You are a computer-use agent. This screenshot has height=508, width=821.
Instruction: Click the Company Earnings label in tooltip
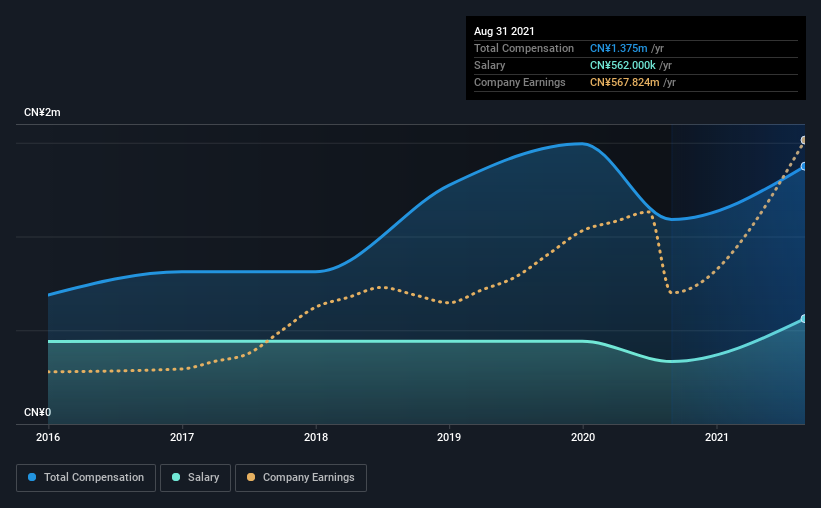point(520,82)
